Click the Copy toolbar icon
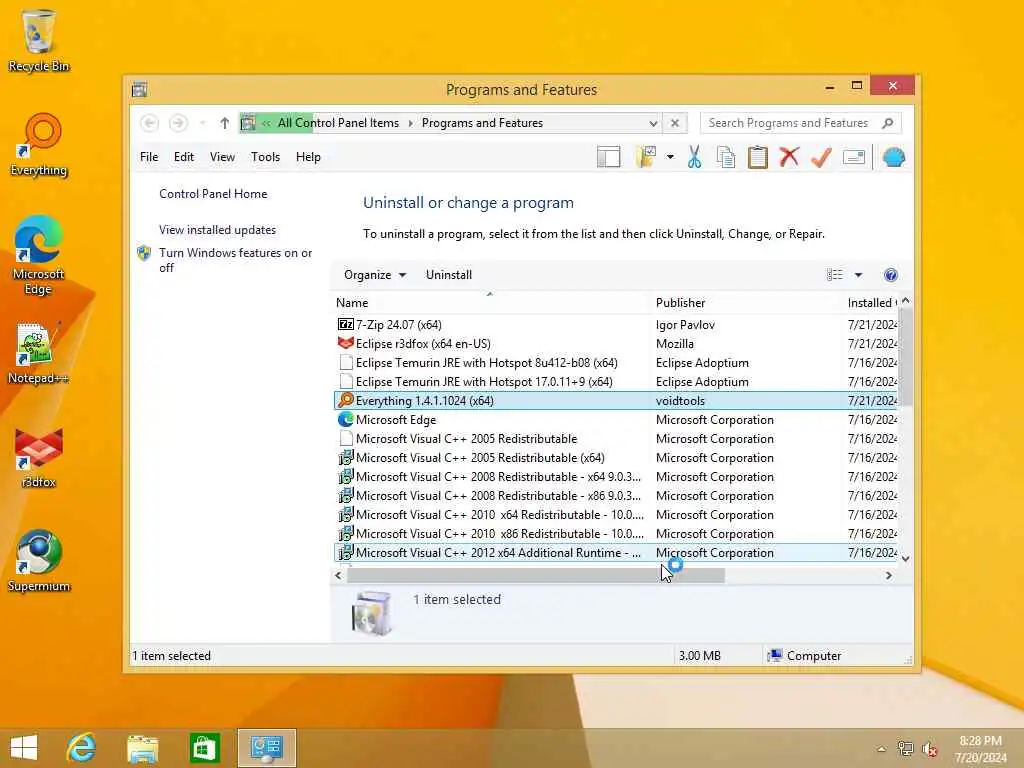 (x=726, y=157)
